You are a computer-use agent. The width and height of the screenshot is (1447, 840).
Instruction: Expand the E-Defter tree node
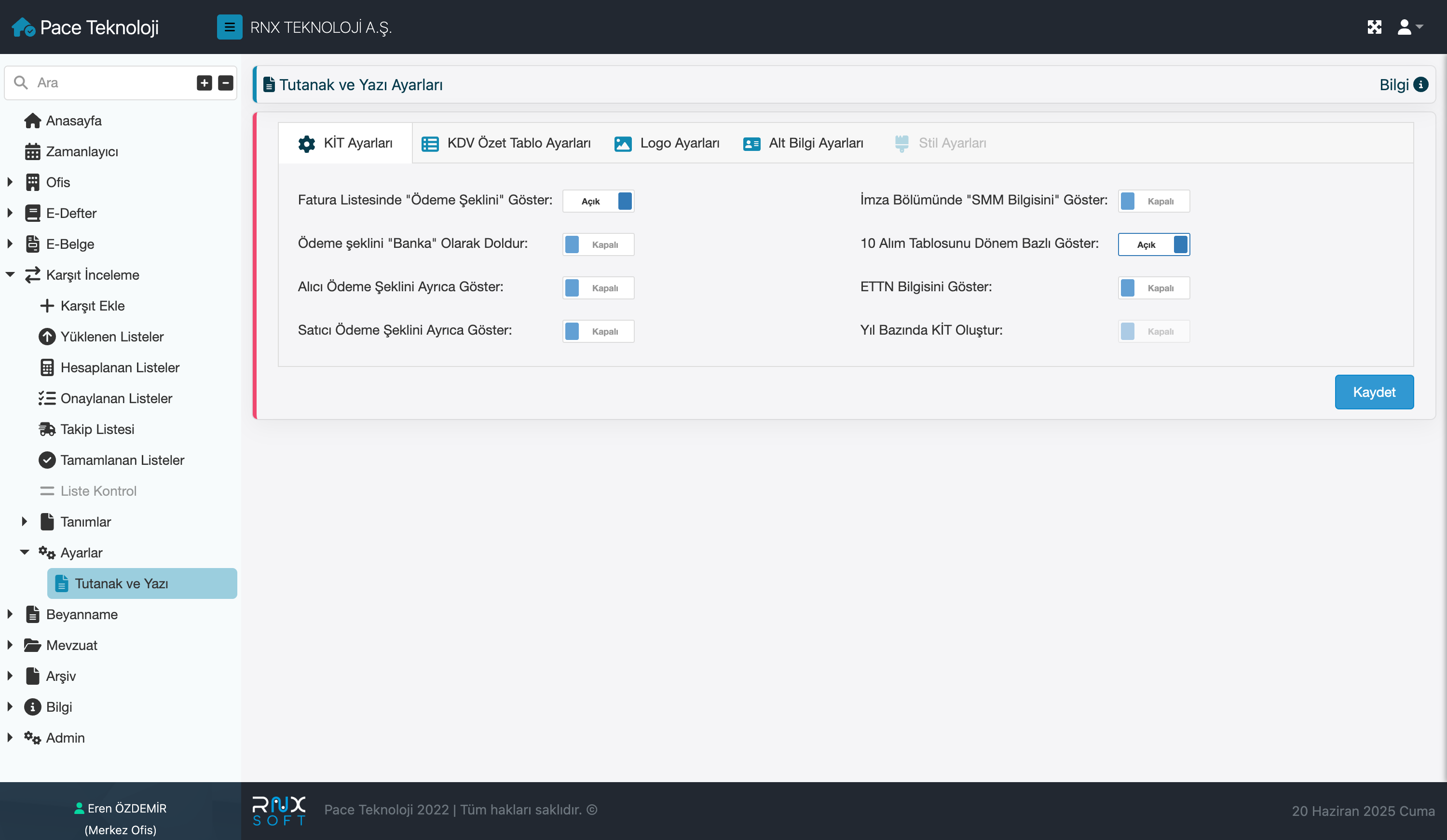[10, 213]
